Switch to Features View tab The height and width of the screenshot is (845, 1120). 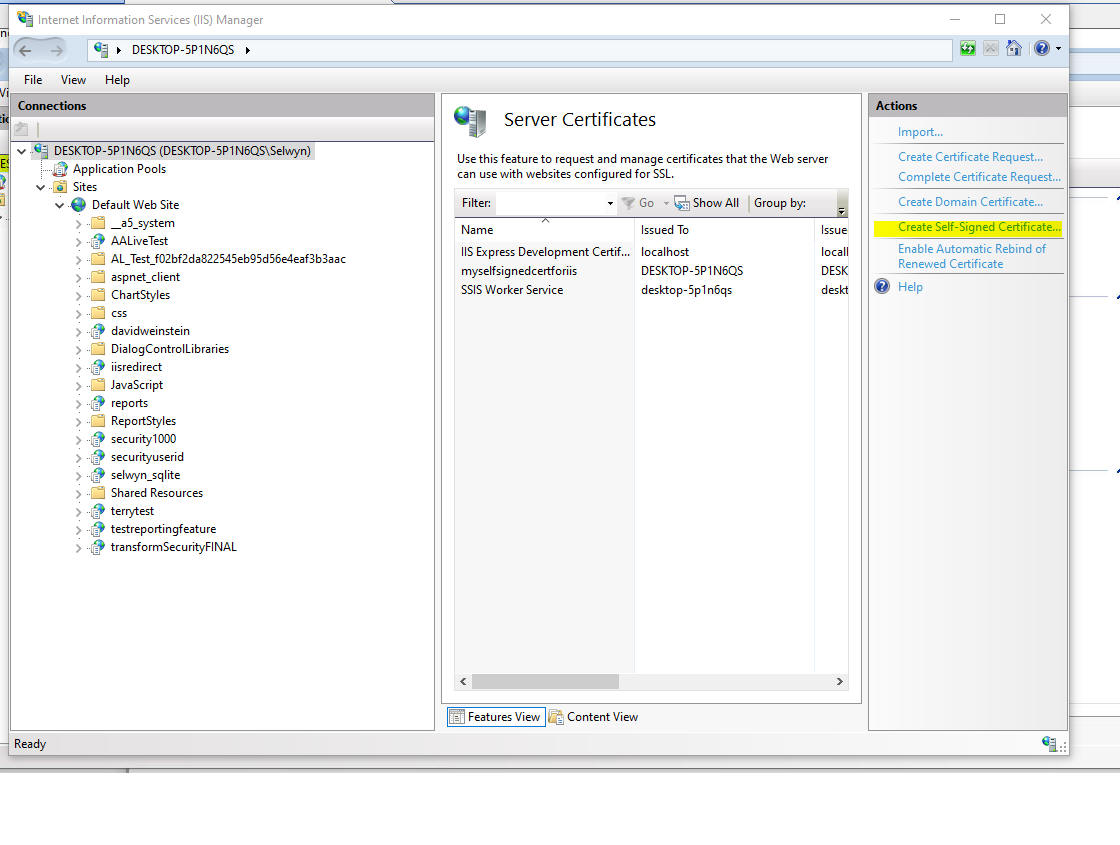[x=496, y=716]
